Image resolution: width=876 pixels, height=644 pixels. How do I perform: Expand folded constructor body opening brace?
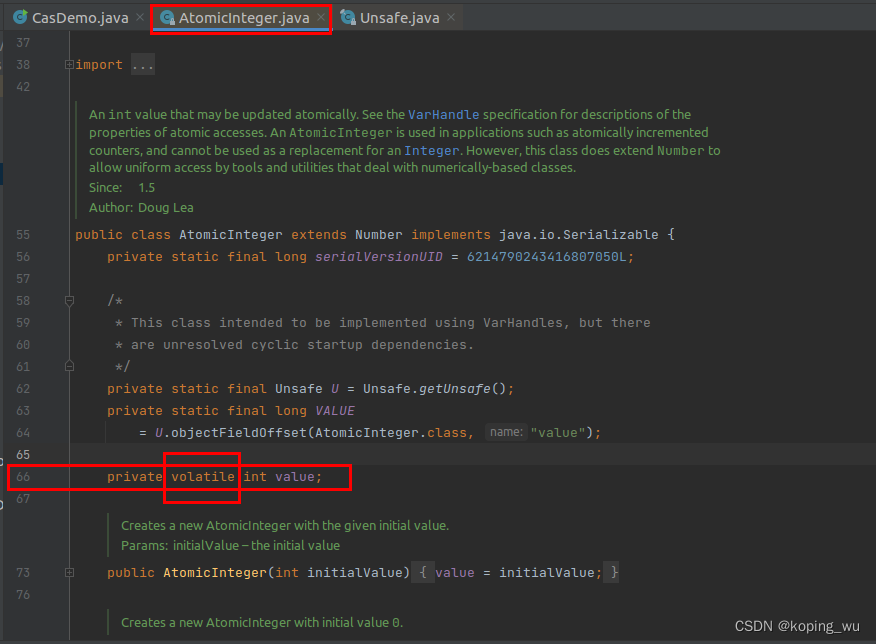pyautogui.click(x=423, y=573)
